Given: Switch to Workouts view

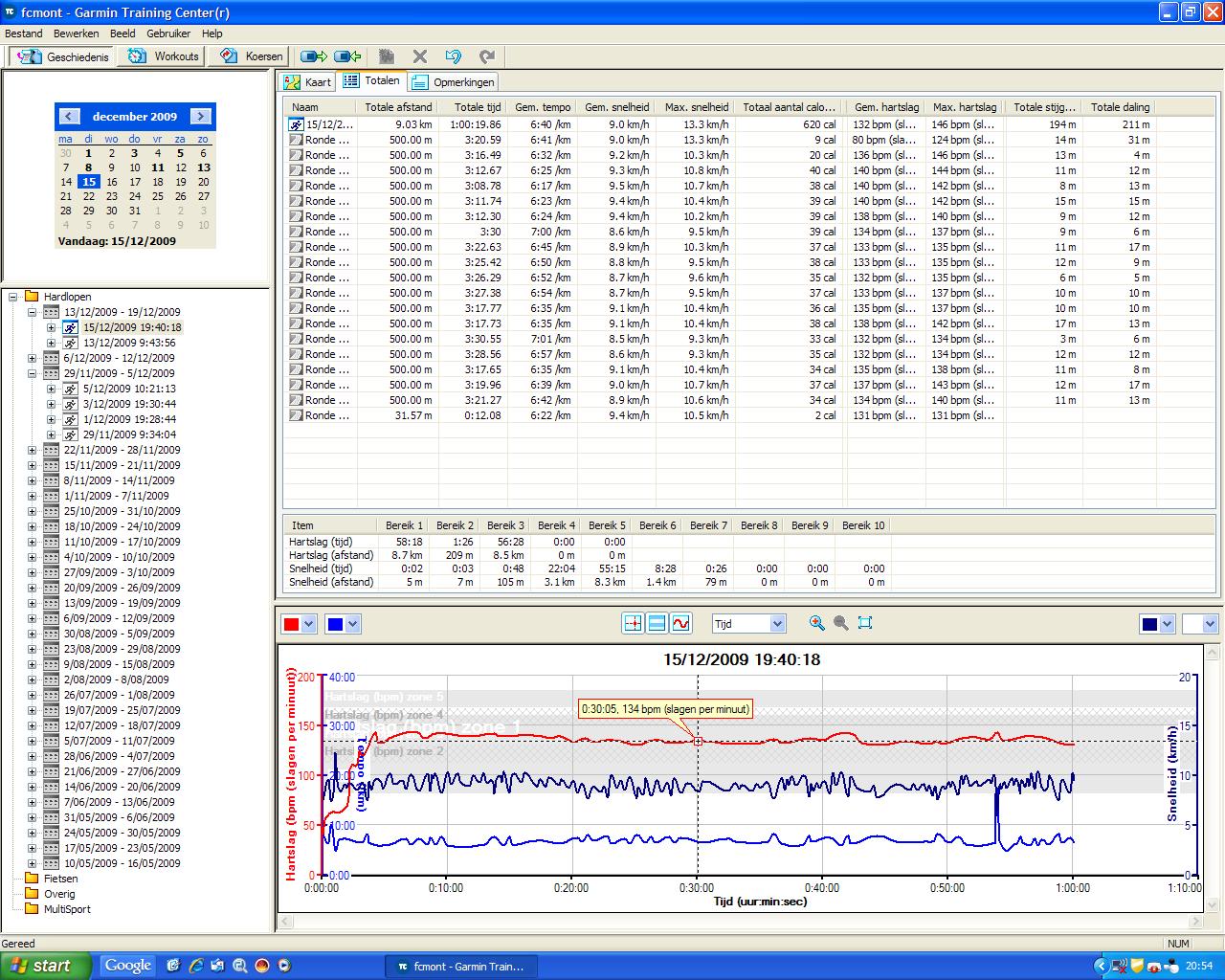Looking at the screenshot, I should [163, 56].
